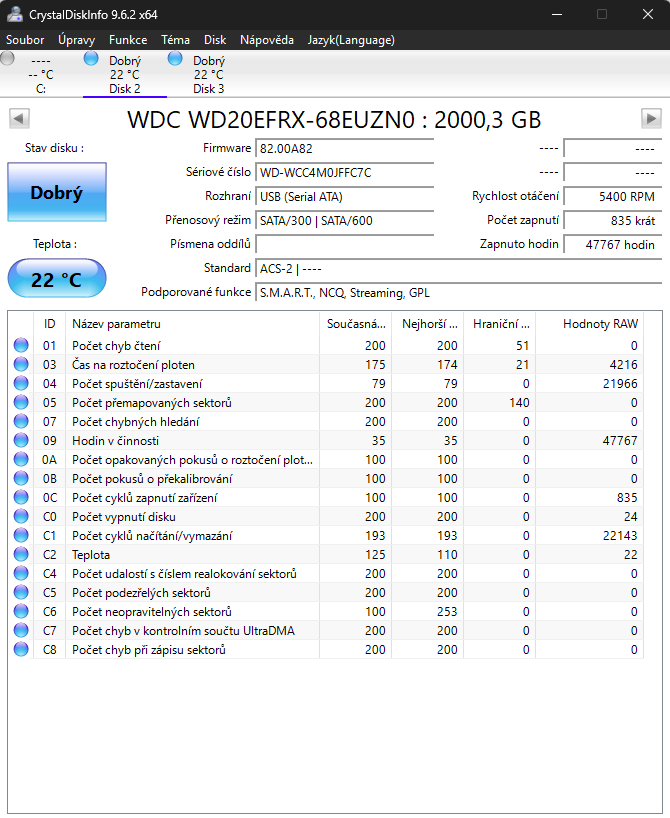The image size is (670, 818).
Task: Click the empty Písmena oddílů field
Action: [x=344, y=245]
